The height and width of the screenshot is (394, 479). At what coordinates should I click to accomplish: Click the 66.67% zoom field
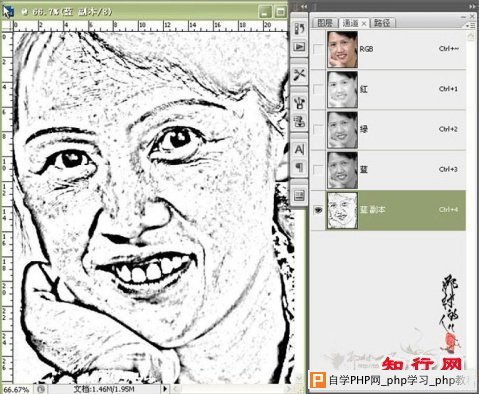16,389
